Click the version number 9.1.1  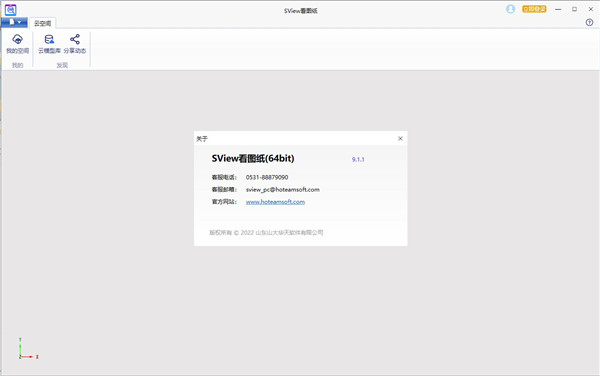coord(358,160)
